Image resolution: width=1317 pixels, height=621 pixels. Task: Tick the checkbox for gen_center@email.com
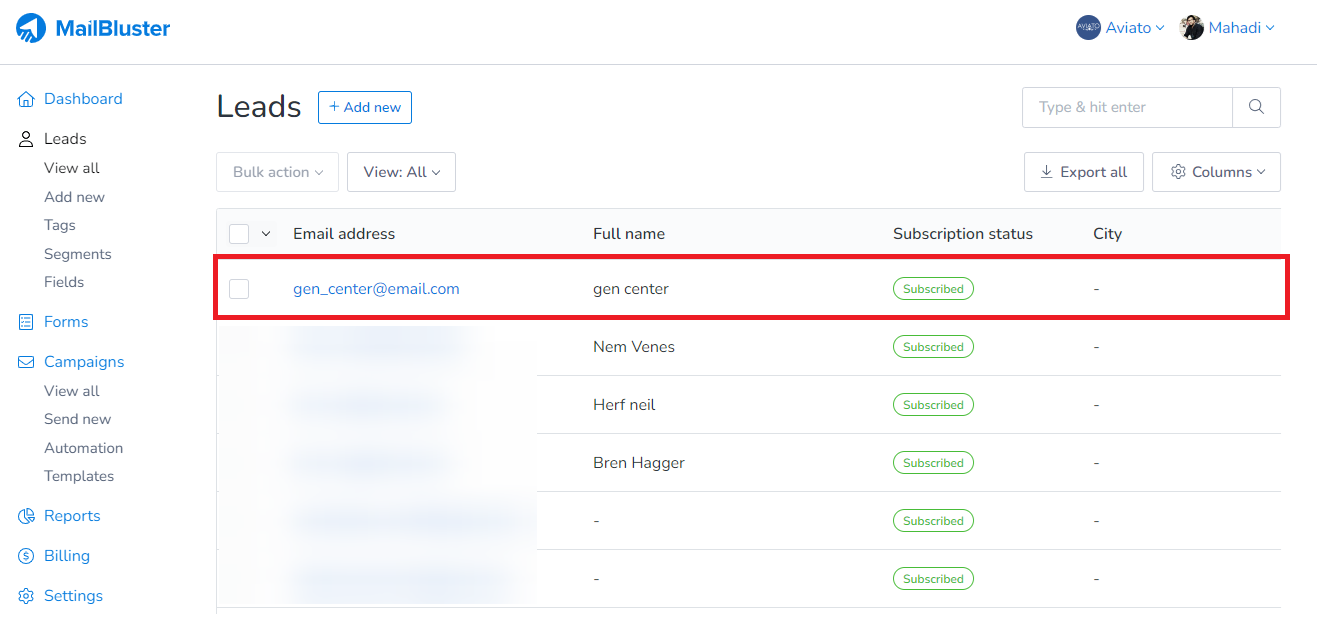point(238,288)
